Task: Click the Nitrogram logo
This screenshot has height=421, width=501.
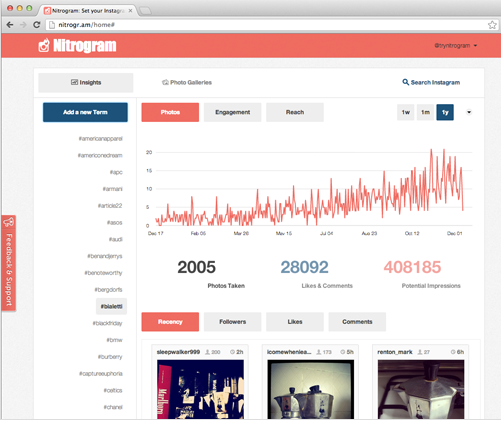Action: click(x=77, y=45)
